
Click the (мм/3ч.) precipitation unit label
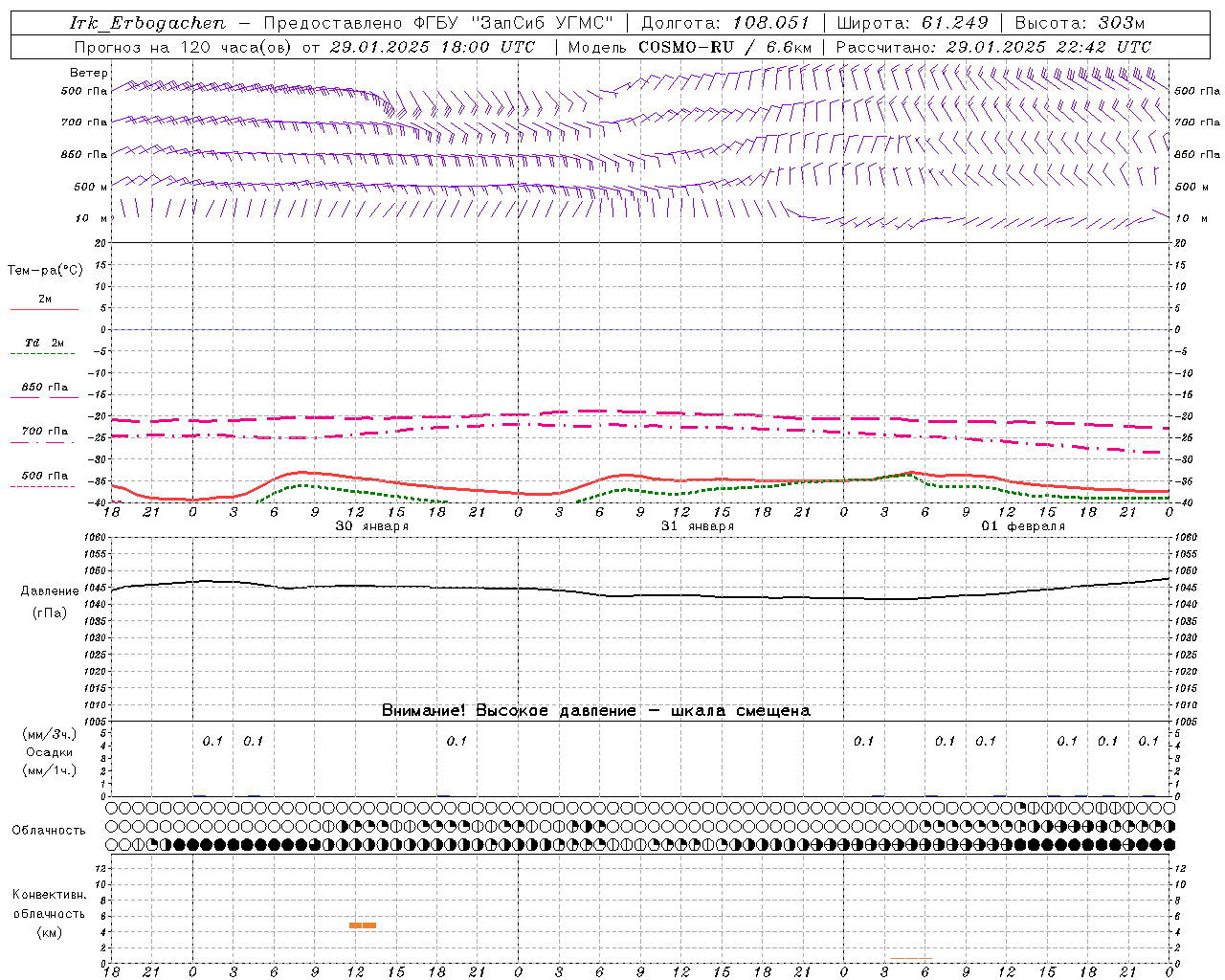(x=50, y=734)
